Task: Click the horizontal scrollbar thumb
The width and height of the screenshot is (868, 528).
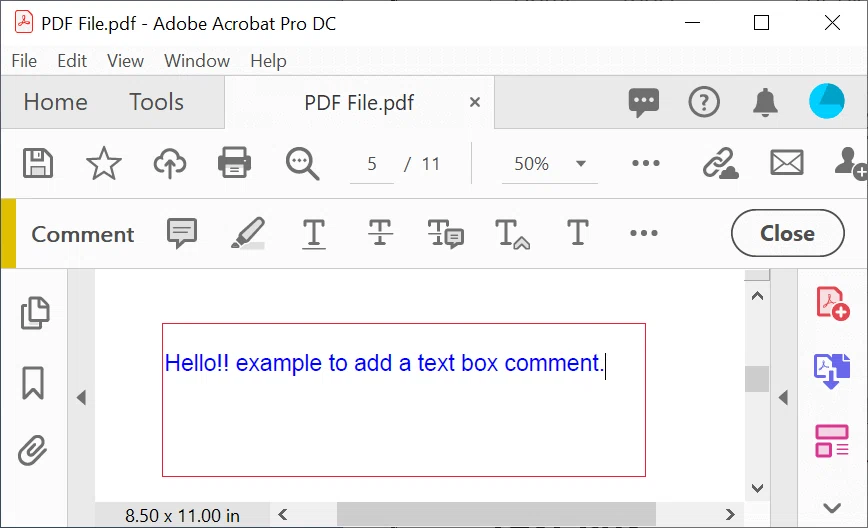Action: [x=497, y=515]
